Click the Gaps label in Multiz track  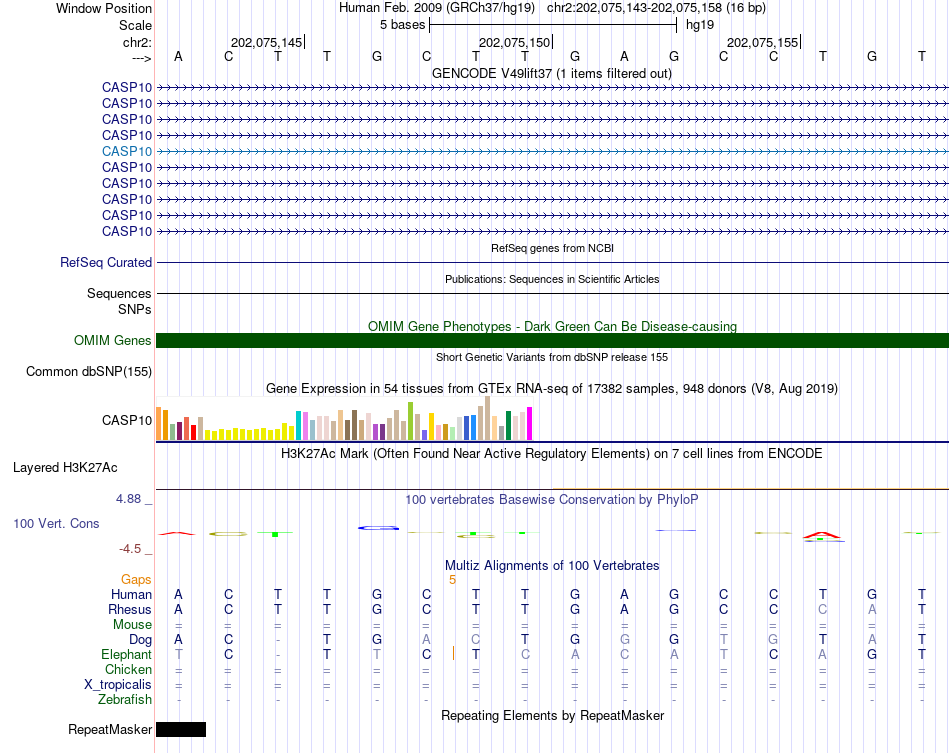pyautogui.click(x=136, y=580)
